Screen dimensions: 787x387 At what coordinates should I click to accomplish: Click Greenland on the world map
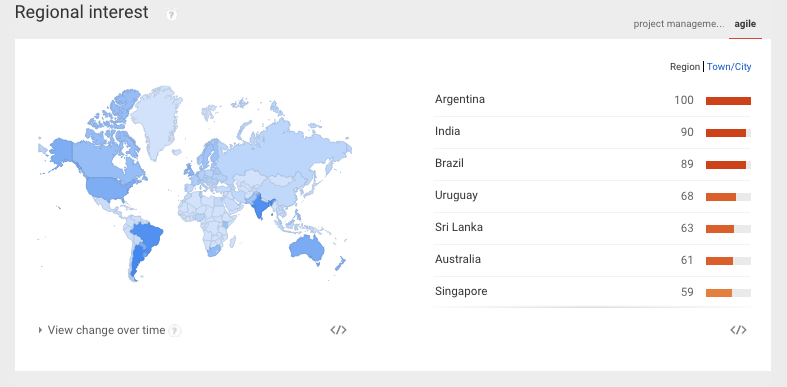[x=156, y=120]
